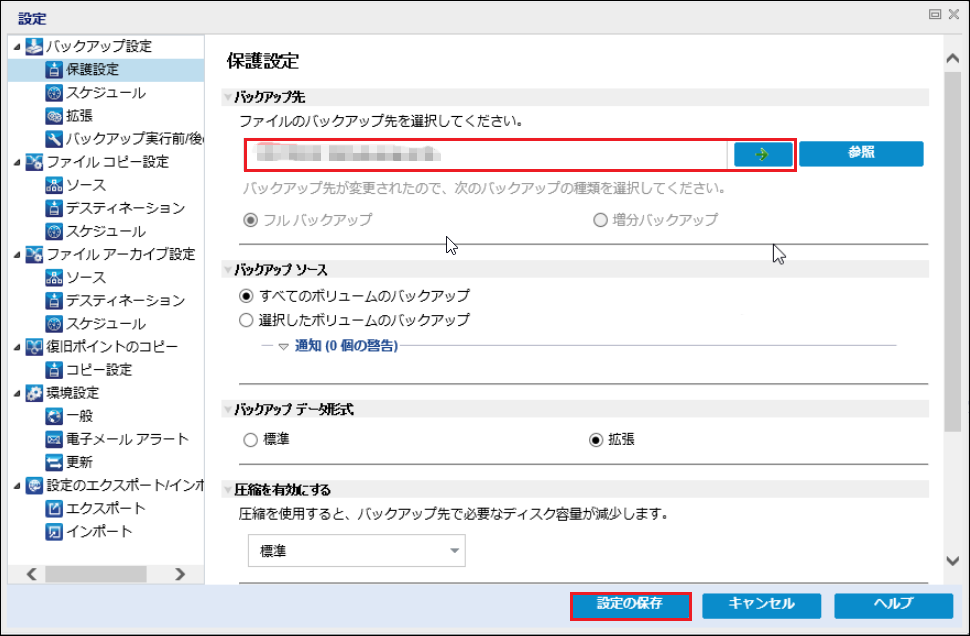The image size is (970, 636).
Task: Click the 設定の保存 button
Action: pos(630,605)
